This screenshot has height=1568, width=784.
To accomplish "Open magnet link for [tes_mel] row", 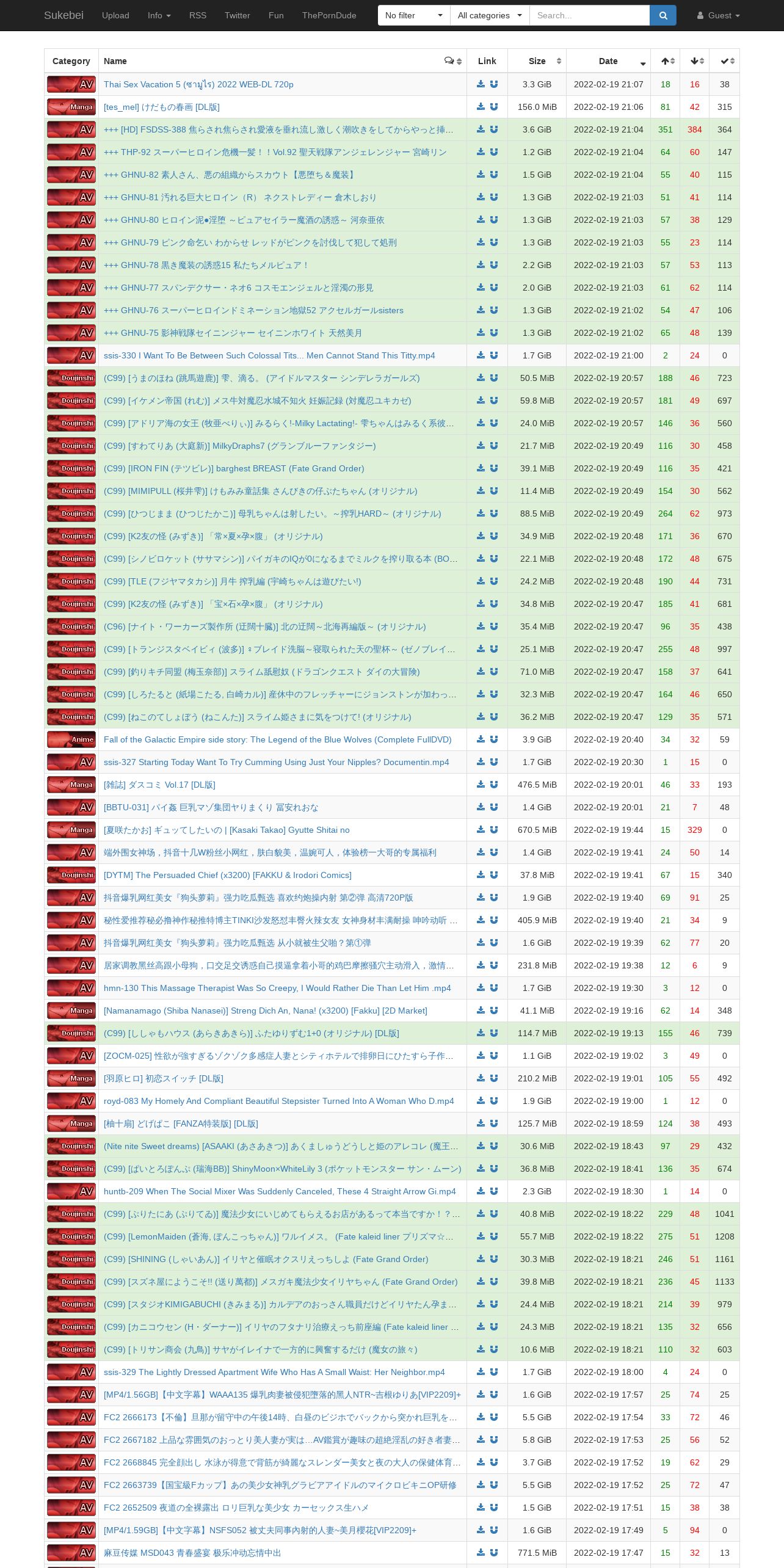I will click(494, 107).
